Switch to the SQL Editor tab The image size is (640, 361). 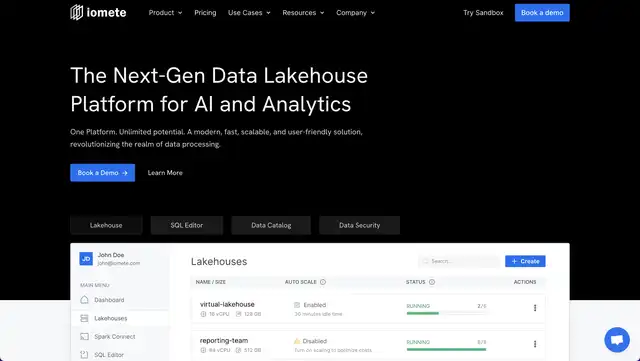187,225
